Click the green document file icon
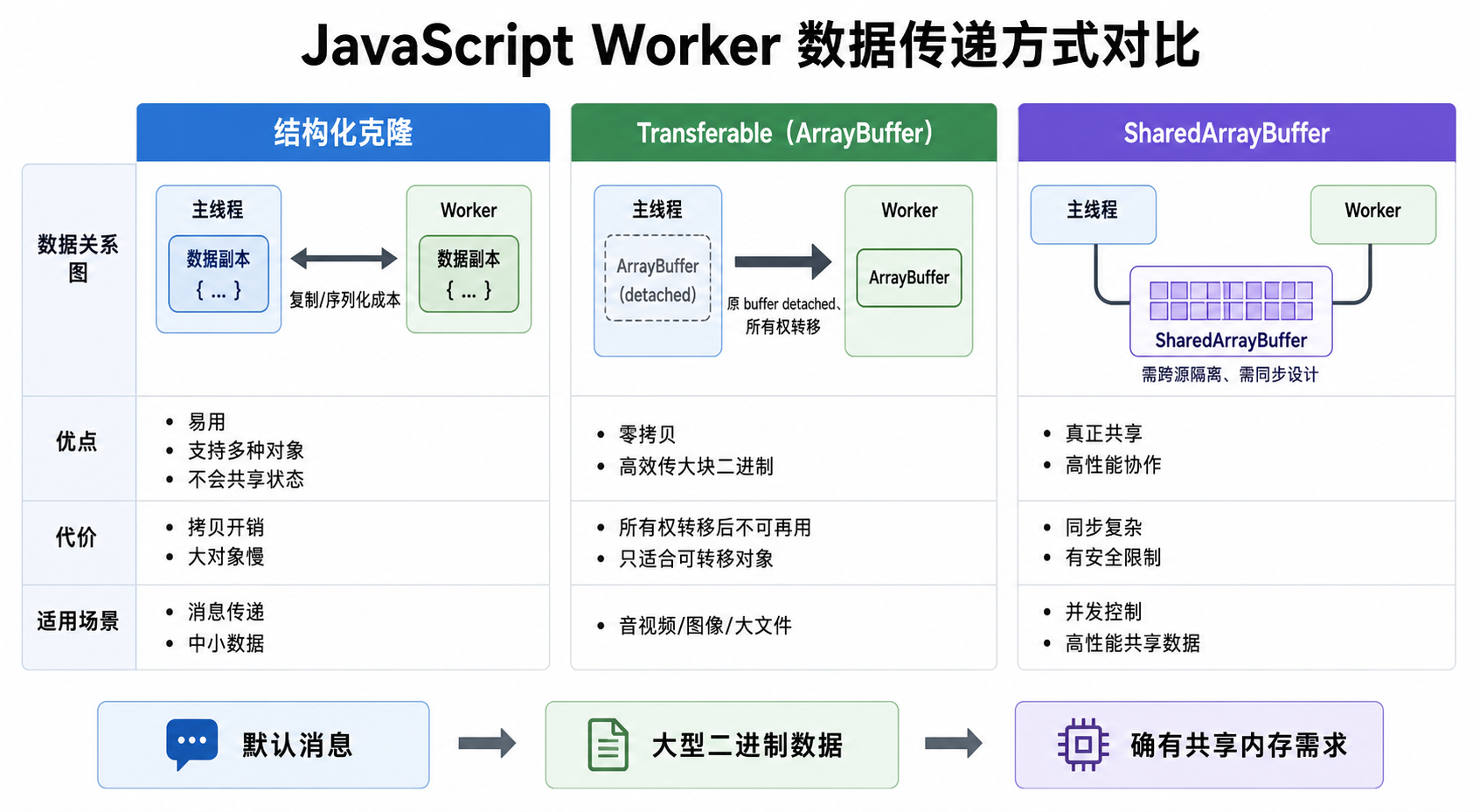The image size is (1480, 812). pos(608,745)
